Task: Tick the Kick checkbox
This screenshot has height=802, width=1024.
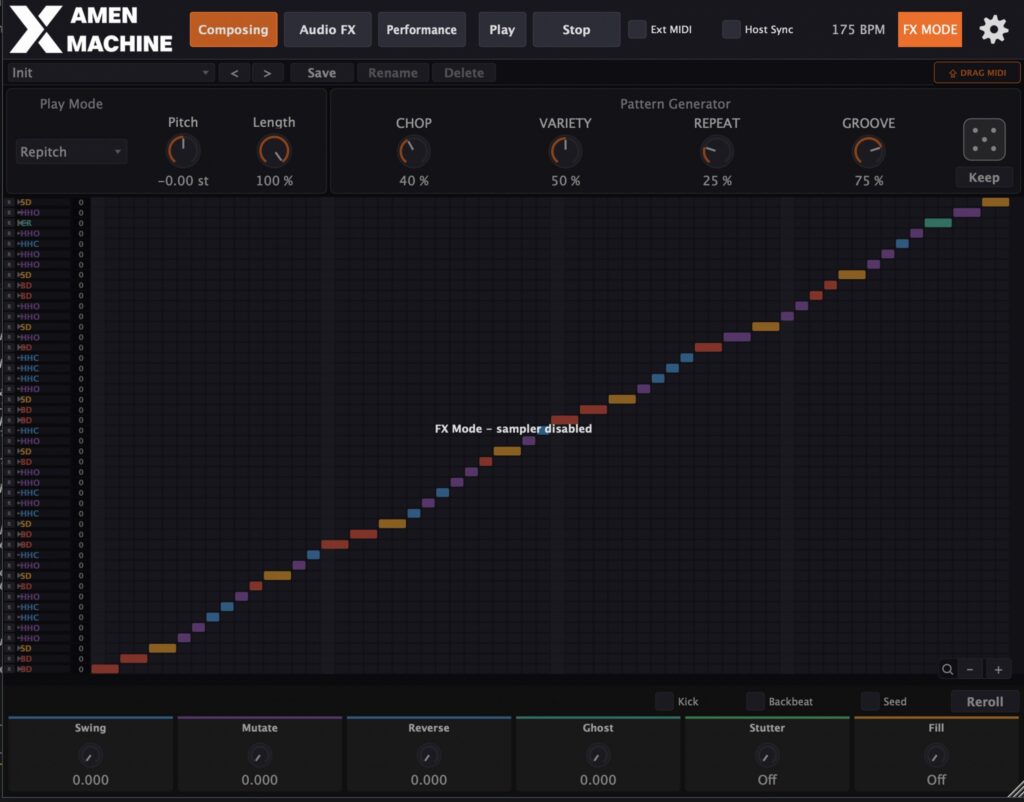Action: click(664, 701)
